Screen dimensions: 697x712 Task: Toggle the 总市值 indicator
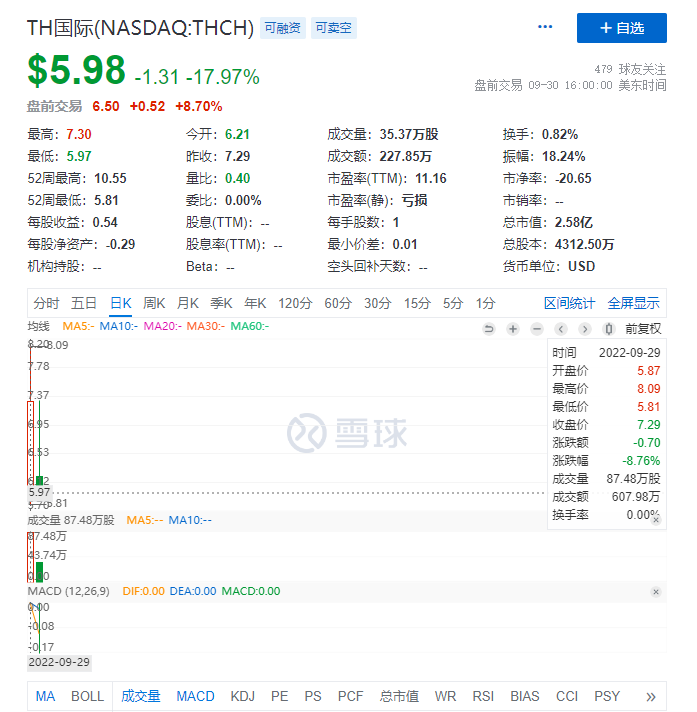399,696
